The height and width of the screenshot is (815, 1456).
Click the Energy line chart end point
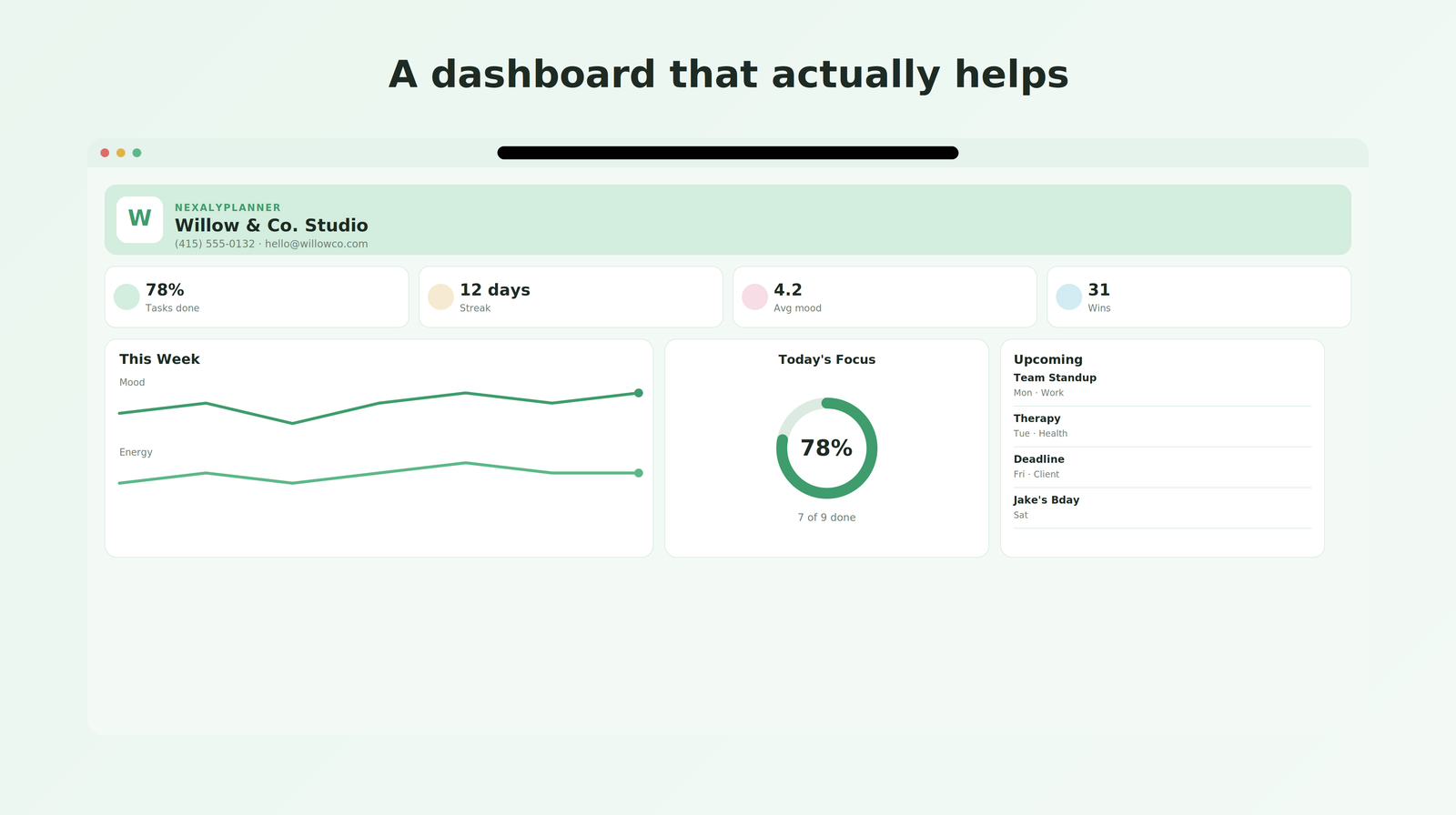639,473
